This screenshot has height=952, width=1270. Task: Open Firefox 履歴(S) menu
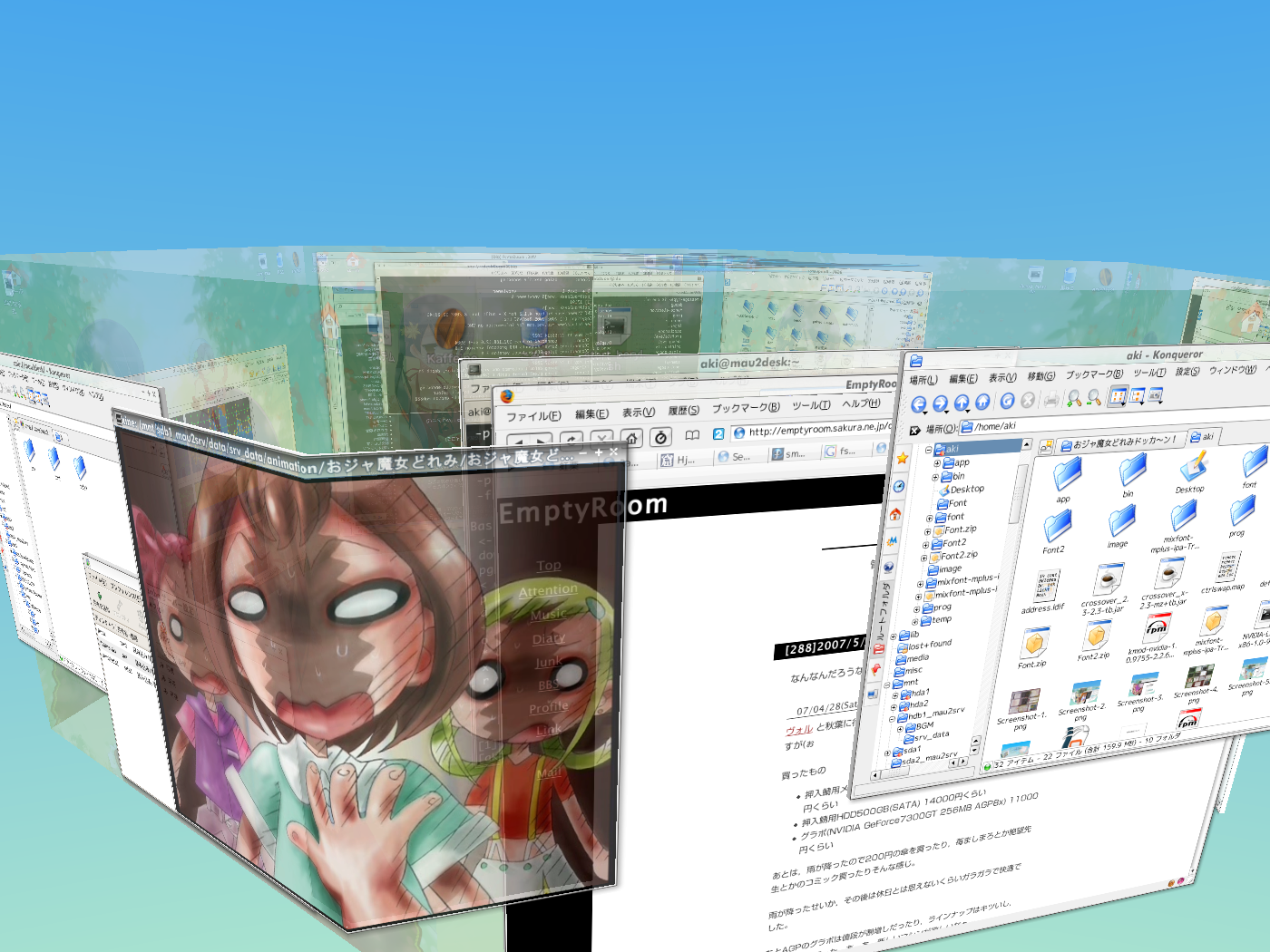[x=683, y=411]
